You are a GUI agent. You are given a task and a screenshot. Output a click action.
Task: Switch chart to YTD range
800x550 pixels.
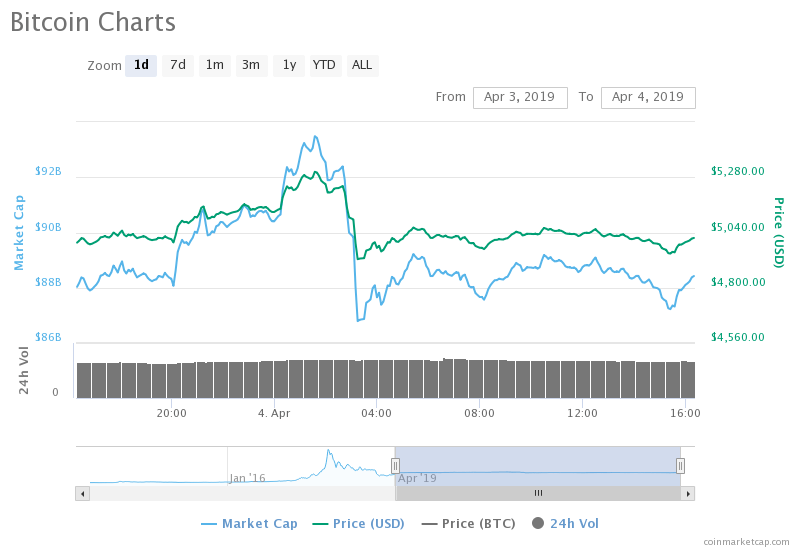point(324,65)
